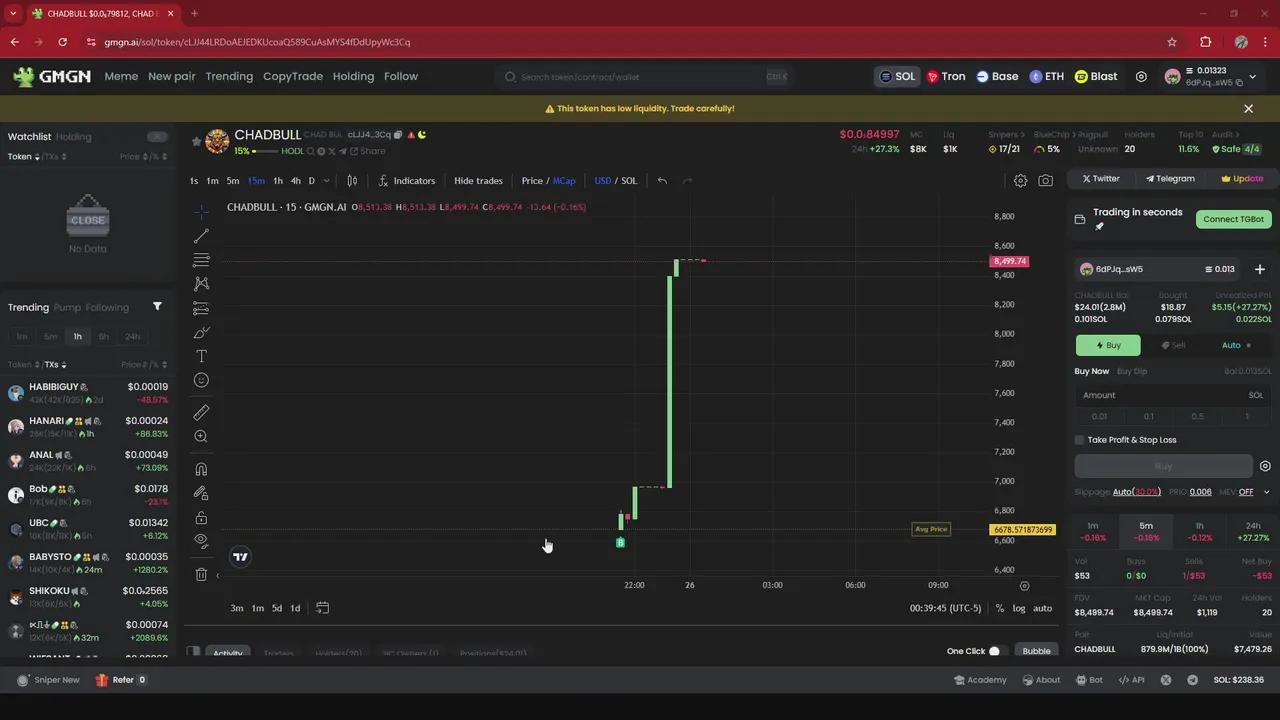The image size is (1280, 720).
Task: Select the trend line drawing tool
Action: tap(201, 236)
